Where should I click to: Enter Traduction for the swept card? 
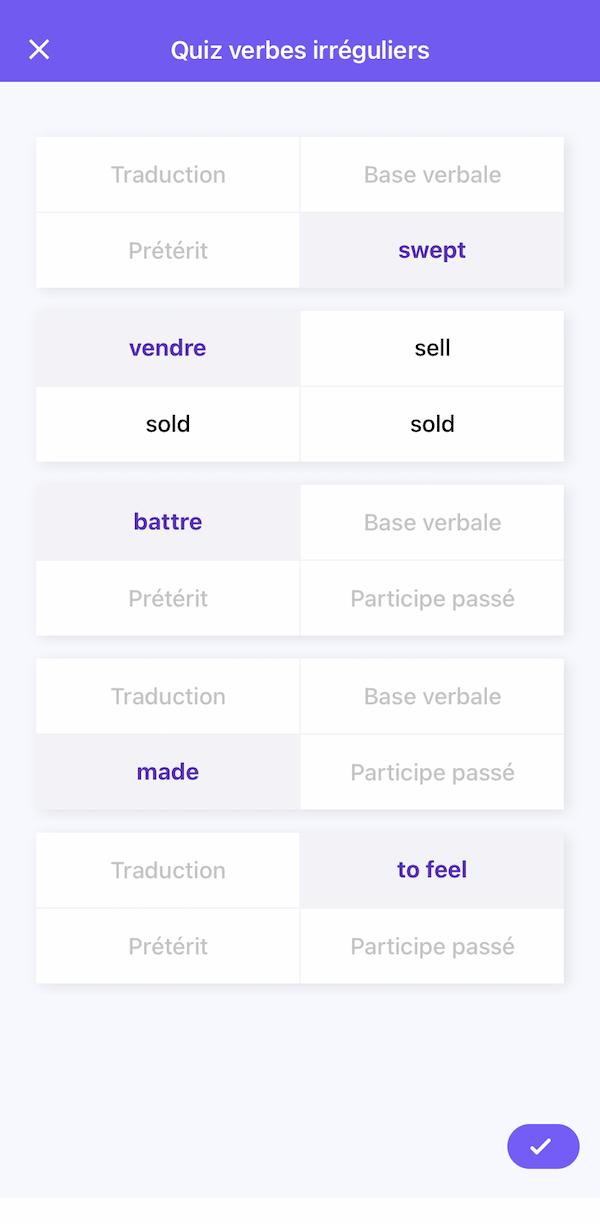pyautogui.click(x=168, y=175)
